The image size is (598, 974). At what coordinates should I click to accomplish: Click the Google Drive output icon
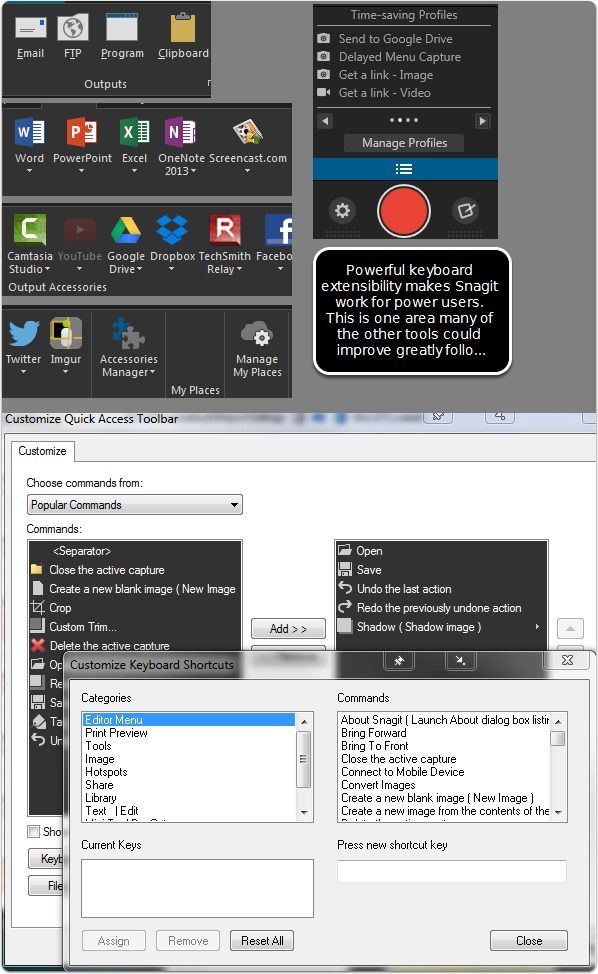point(125,230)
